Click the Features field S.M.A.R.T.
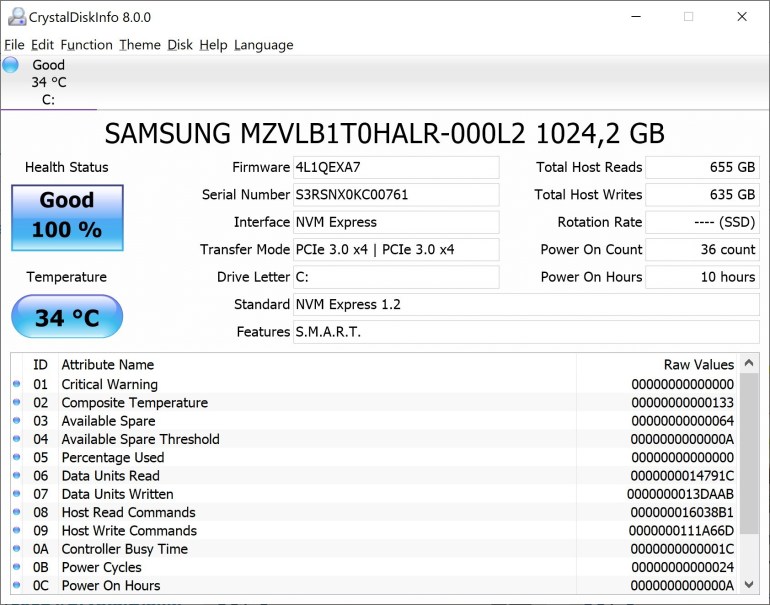Viewport: 770px width, 605px height. (x=526, y=332)
